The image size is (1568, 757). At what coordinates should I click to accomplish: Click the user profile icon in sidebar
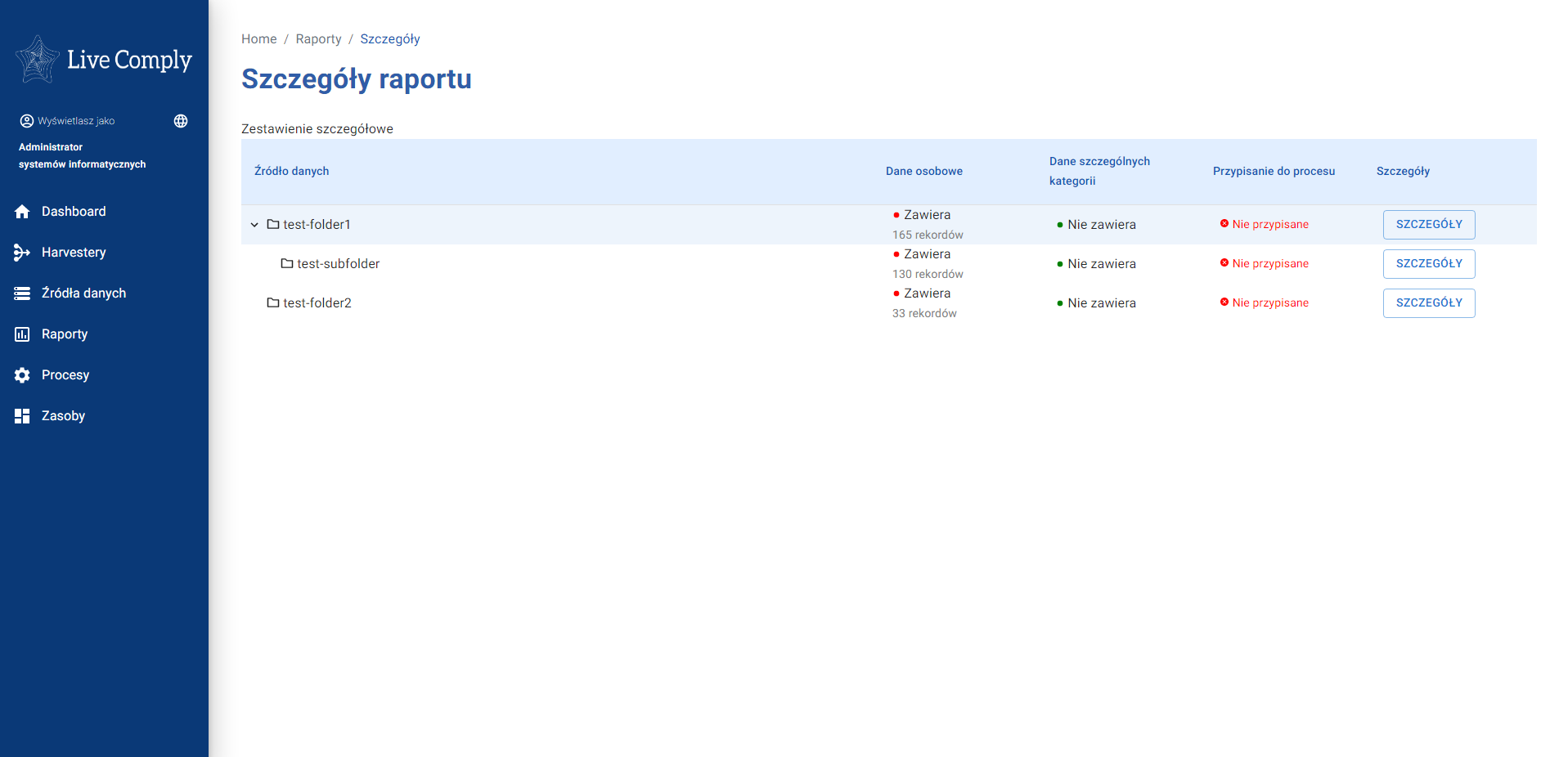[x=27, y=121]
